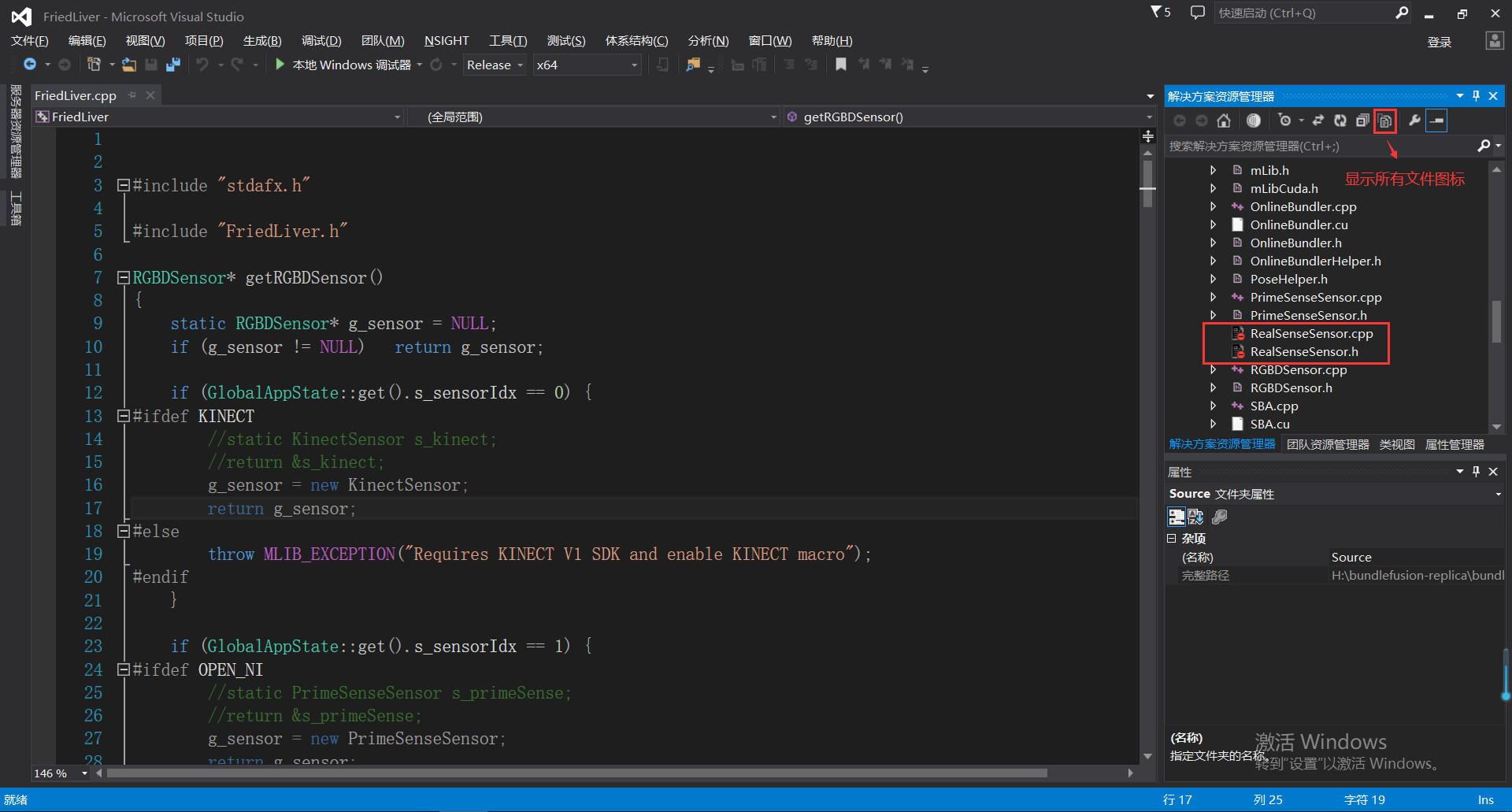1512x812 pixels.
Task: Click the 搜索解决方案资源管理器 search field
Action: pos(1319,146)
